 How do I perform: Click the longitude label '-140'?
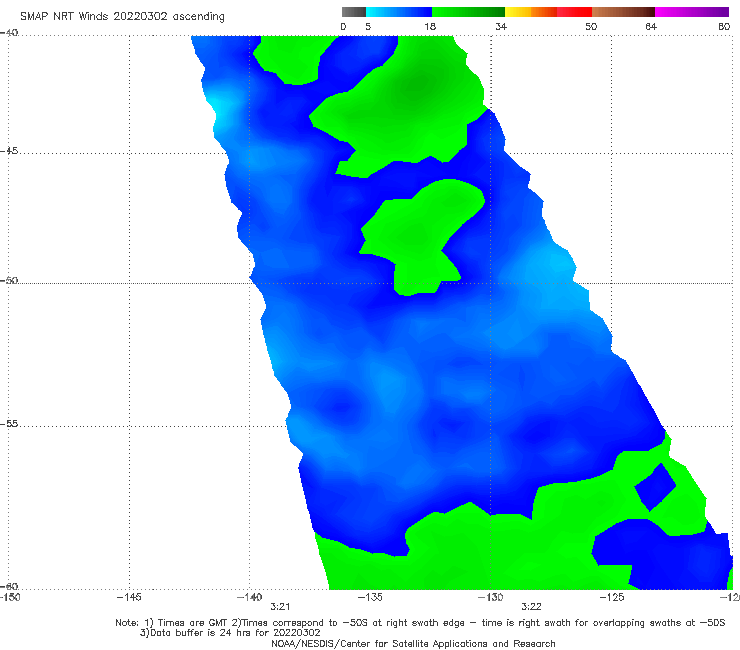click(249, 597)
